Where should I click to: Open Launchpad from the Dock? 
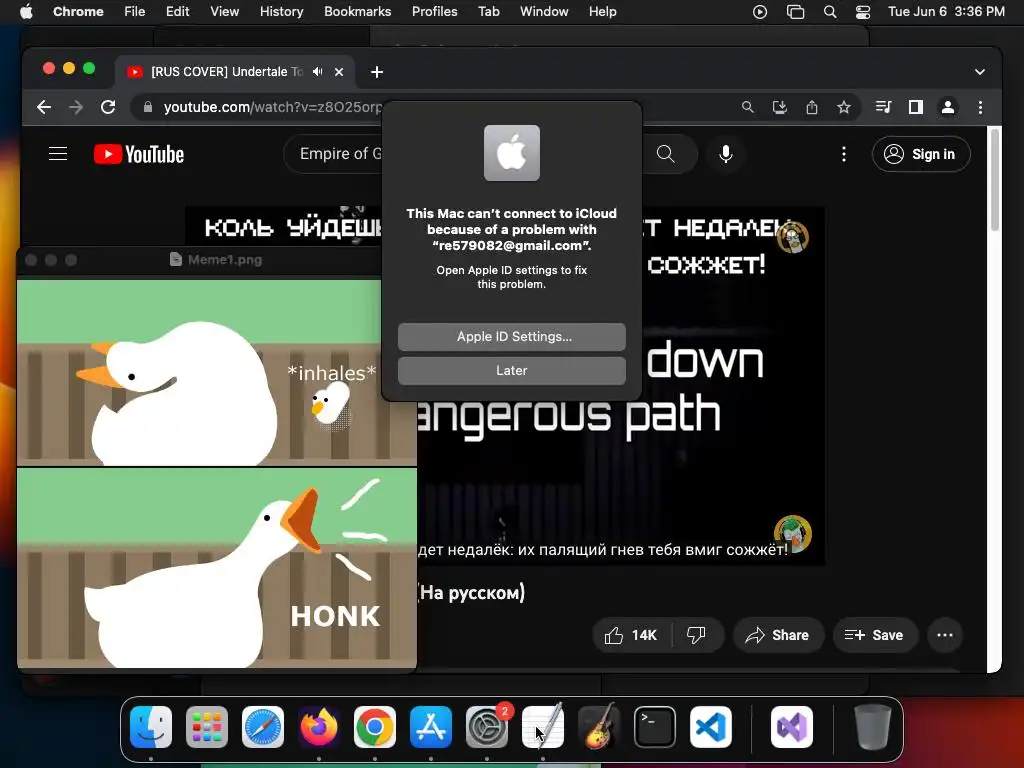point(207,727)
